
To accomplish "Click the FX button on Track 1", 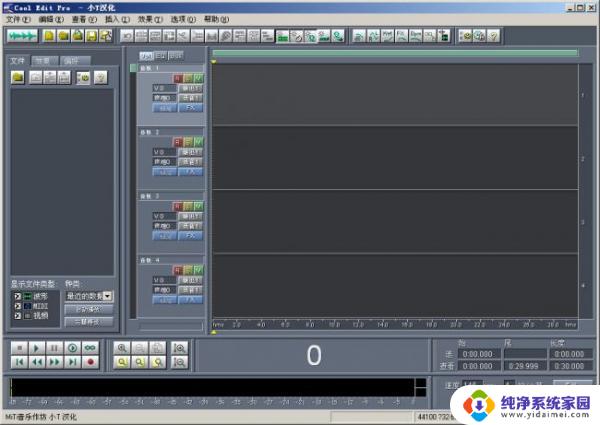I will click(191, 107).
